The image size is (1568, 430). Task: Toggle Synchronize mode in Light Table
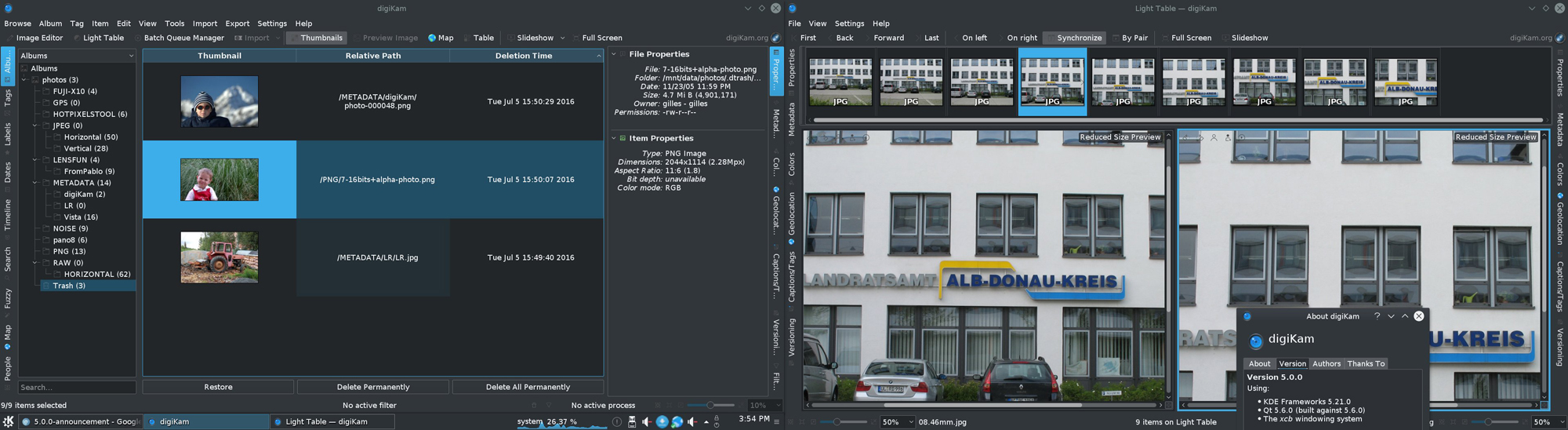coord(1075,38)
